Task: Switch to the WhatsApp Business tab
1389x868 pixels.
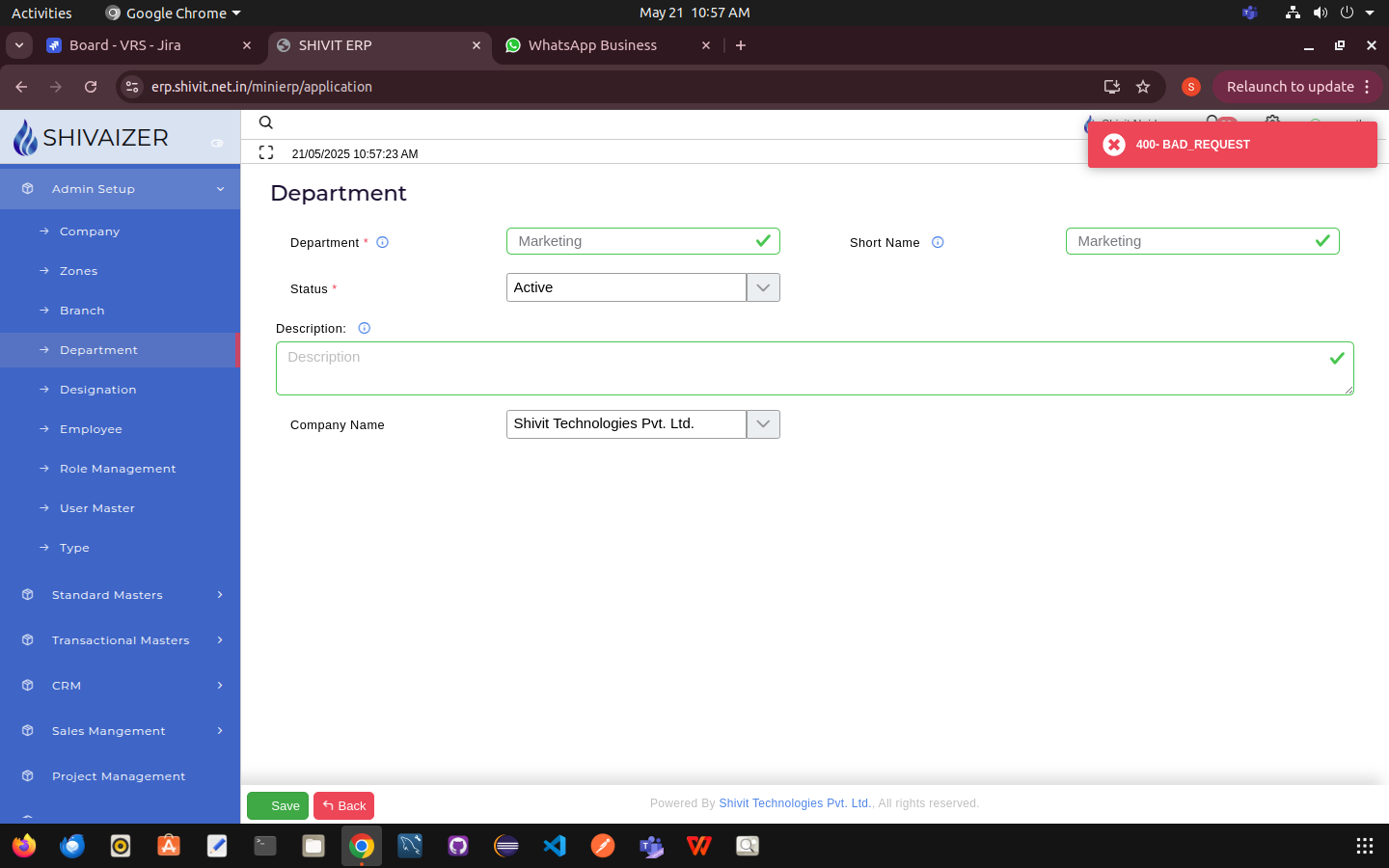Action: click(592, 45)
